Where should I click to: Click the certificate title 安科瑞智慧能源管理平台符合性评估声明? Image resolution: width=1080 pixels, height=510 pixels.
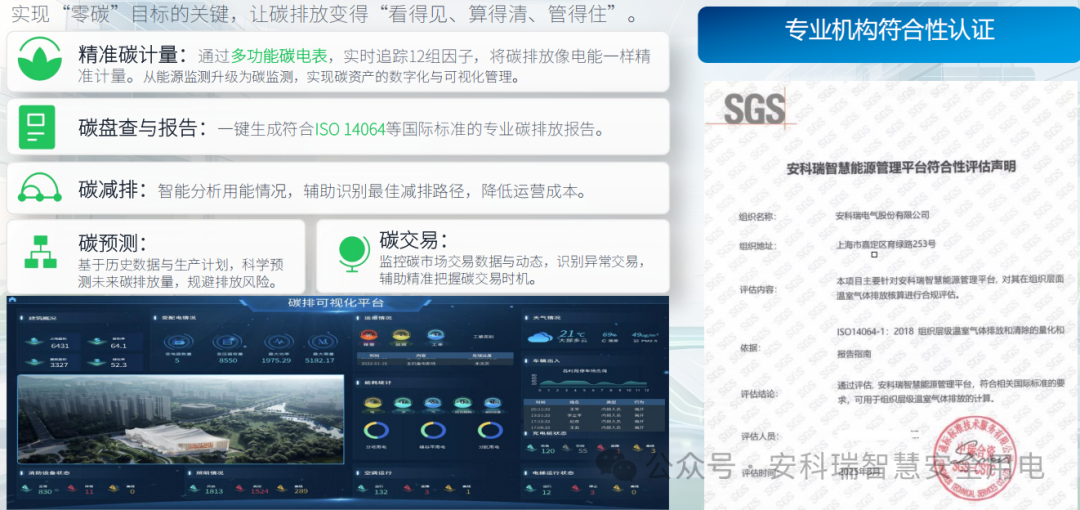click(900, 167)
